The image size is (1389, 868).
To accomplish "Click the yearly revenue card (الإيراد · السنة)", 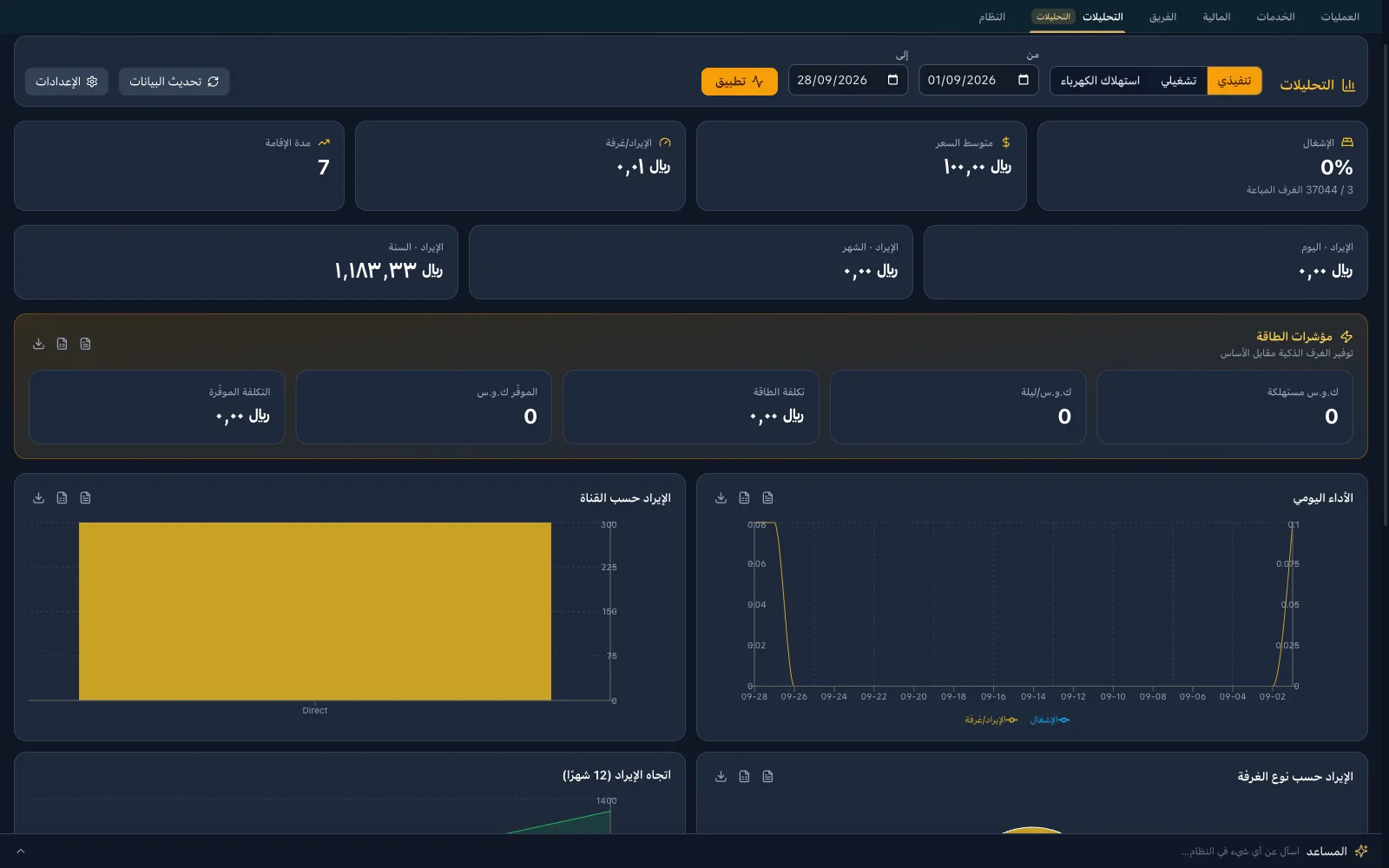I will point(236,262).
